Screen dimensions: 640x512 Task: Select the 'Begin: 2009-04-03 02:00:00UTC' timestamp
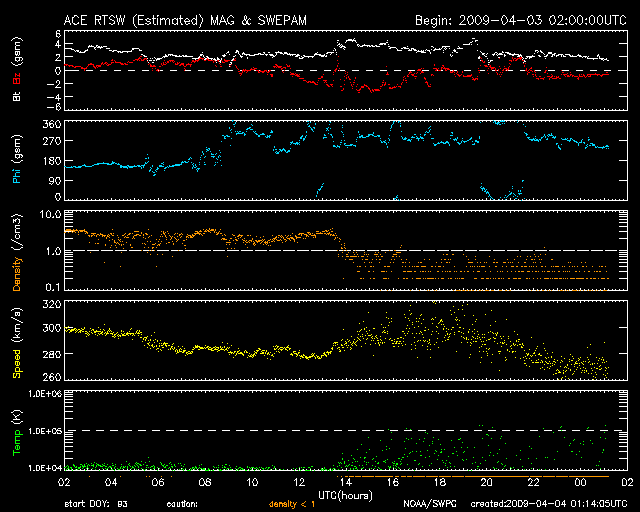tap(521, 20)
